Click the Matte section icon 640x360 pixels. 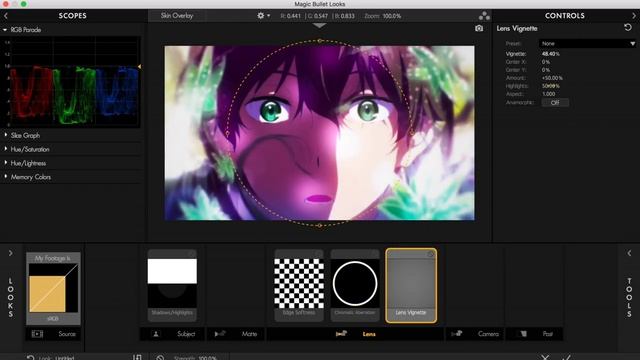220,334
